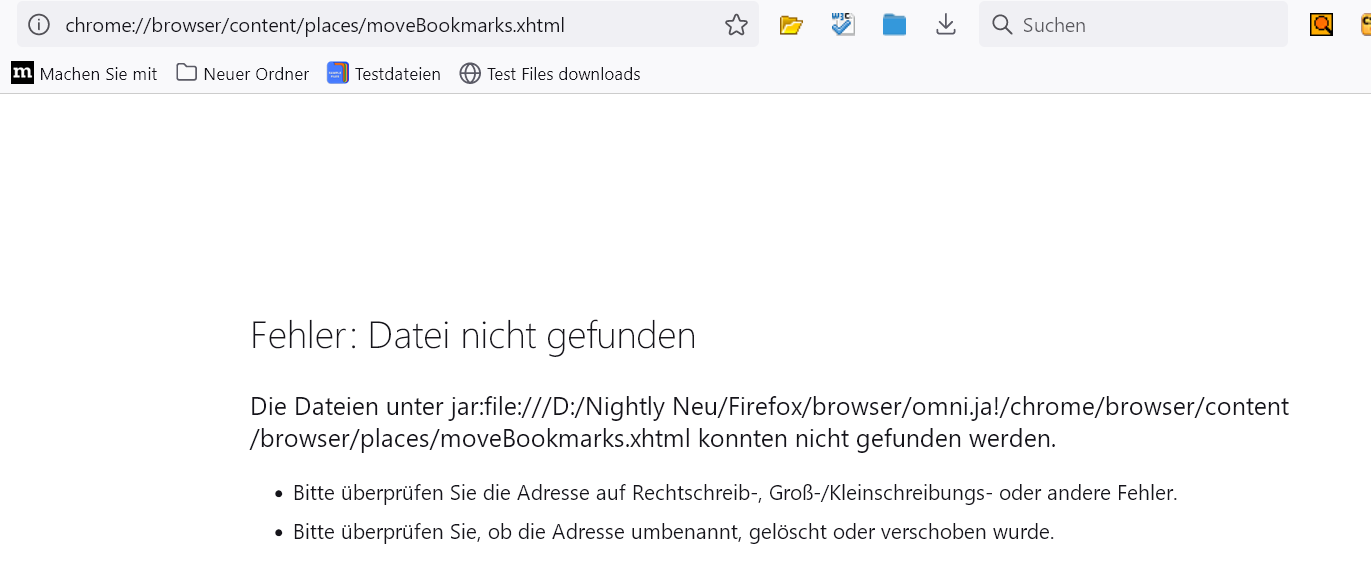
Task: Click the magnifier icon inside the search bar
Action: (1002, 25)
